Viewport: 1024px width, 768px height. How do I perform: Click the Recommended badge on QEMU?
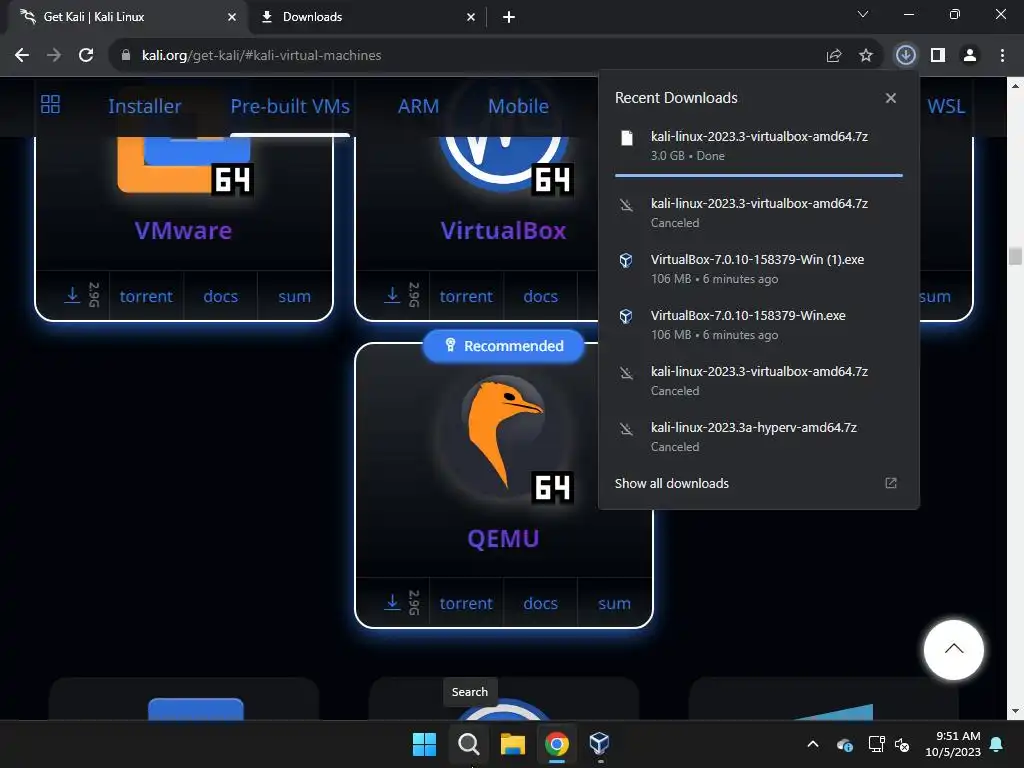pyautogui.click(x=504, y=346)
